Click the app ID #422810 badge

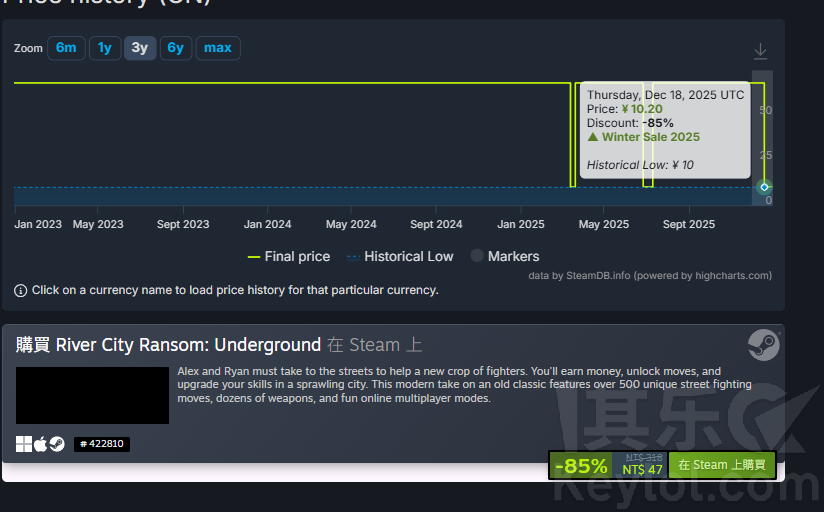click(x=101, y=444)
